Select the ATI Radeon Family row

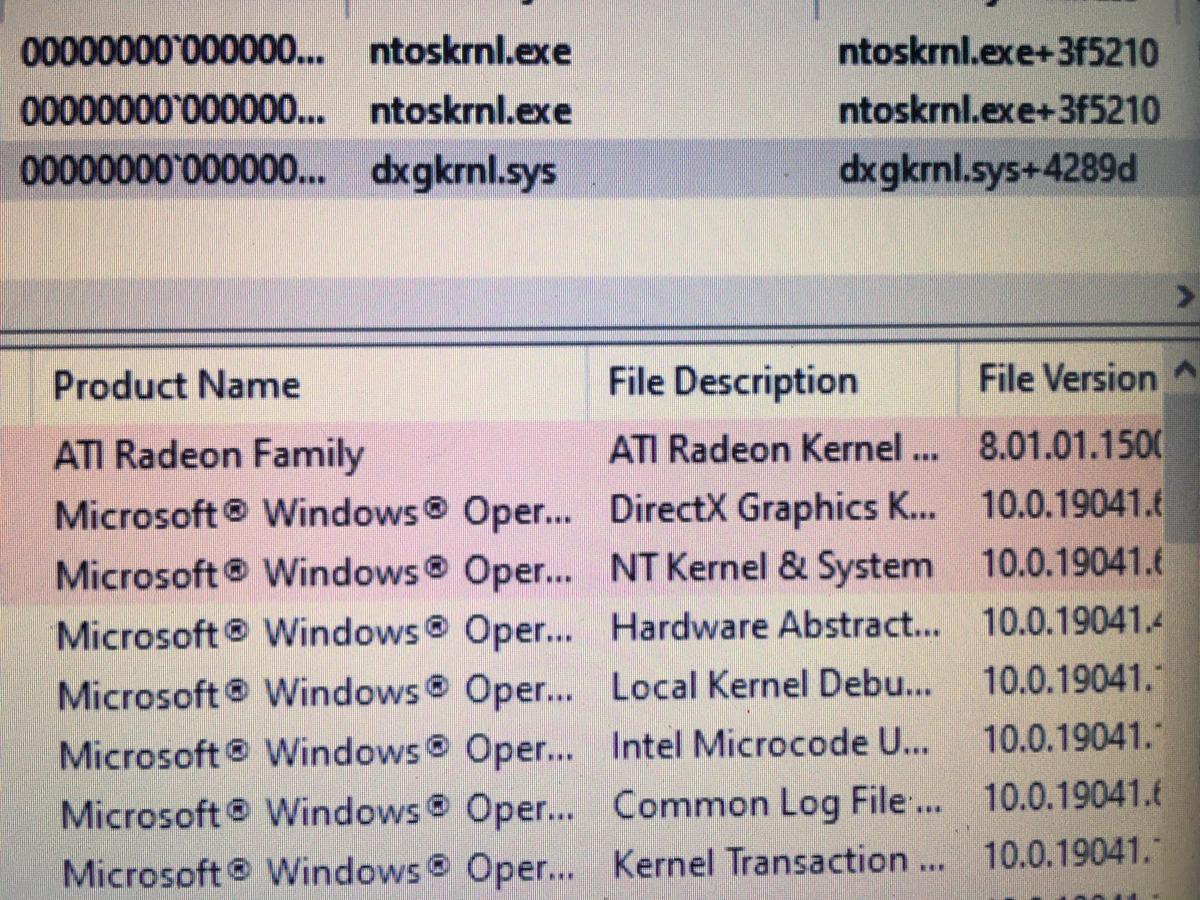click(x=209, y=456)
